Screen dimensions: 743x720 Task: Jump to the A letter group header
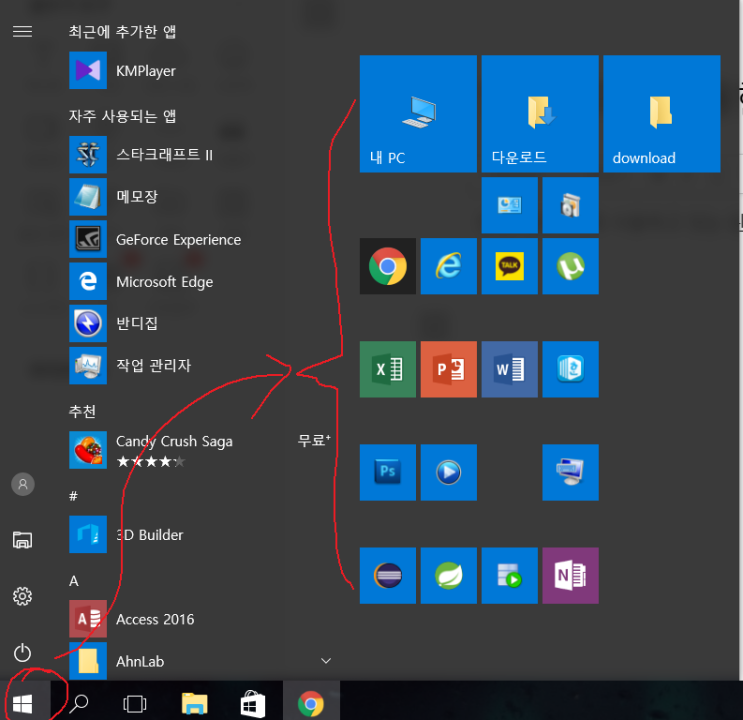(x=73, y=581)
